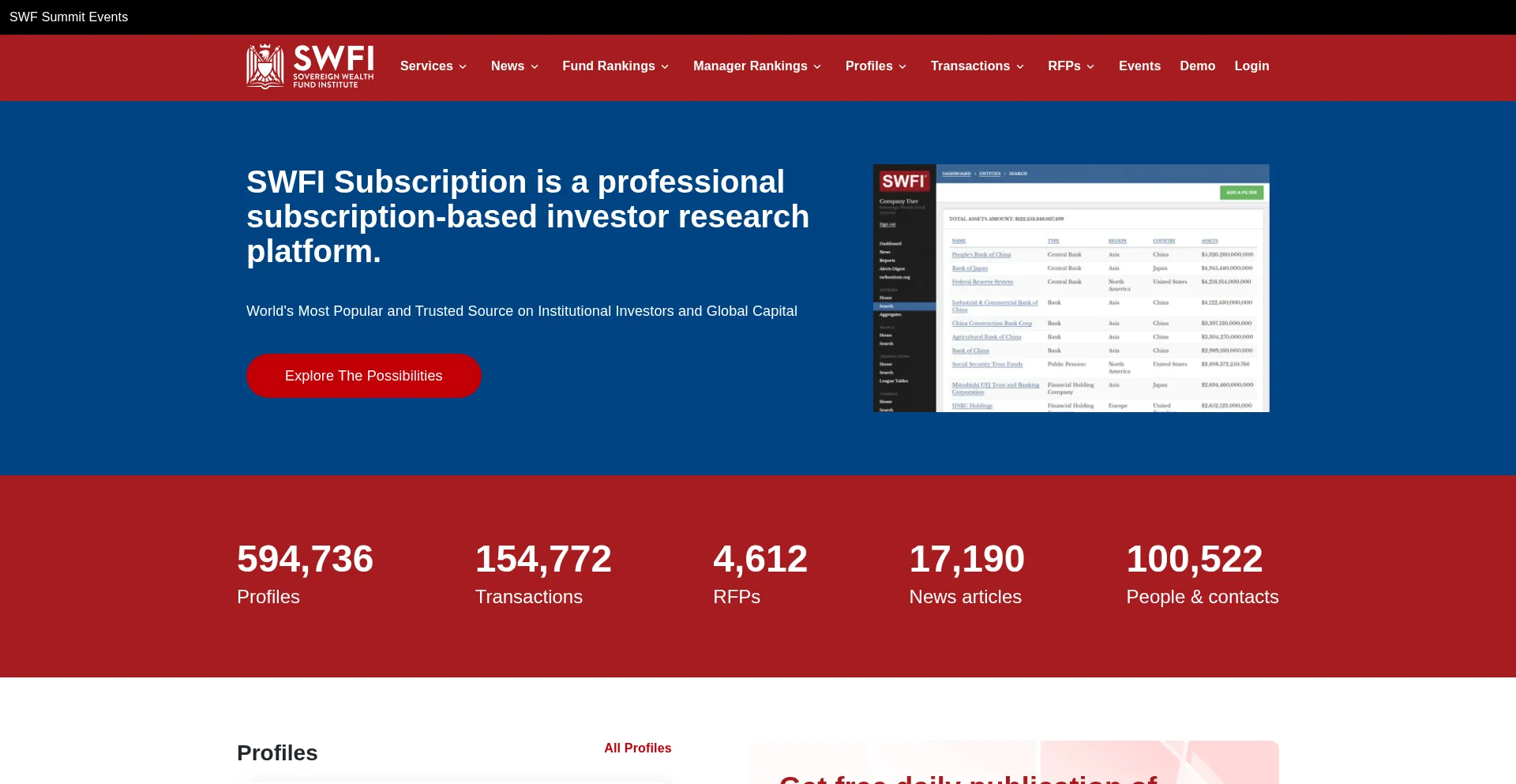The image size is (1516, 784).
Task: Go to the Events page
Action: click(1139, 66)
